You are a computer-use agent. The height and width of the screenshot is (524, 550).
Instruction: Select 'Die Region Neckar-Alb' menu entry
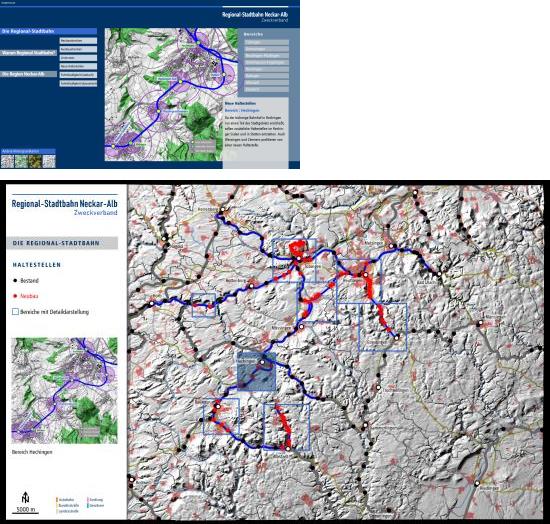28,74
